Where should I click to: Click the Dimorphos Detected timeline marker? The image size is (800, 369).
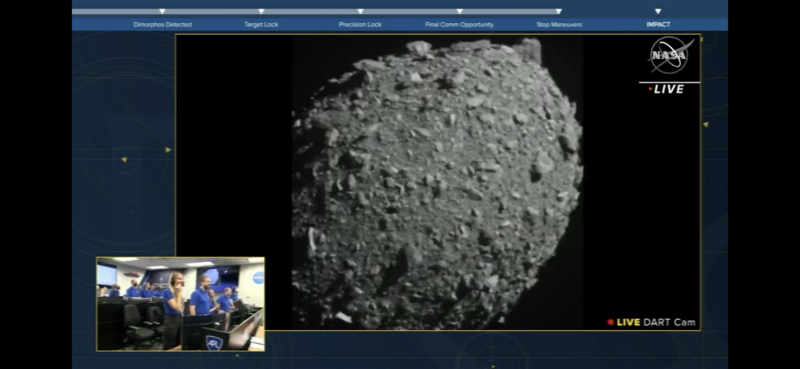click(162, 11)
